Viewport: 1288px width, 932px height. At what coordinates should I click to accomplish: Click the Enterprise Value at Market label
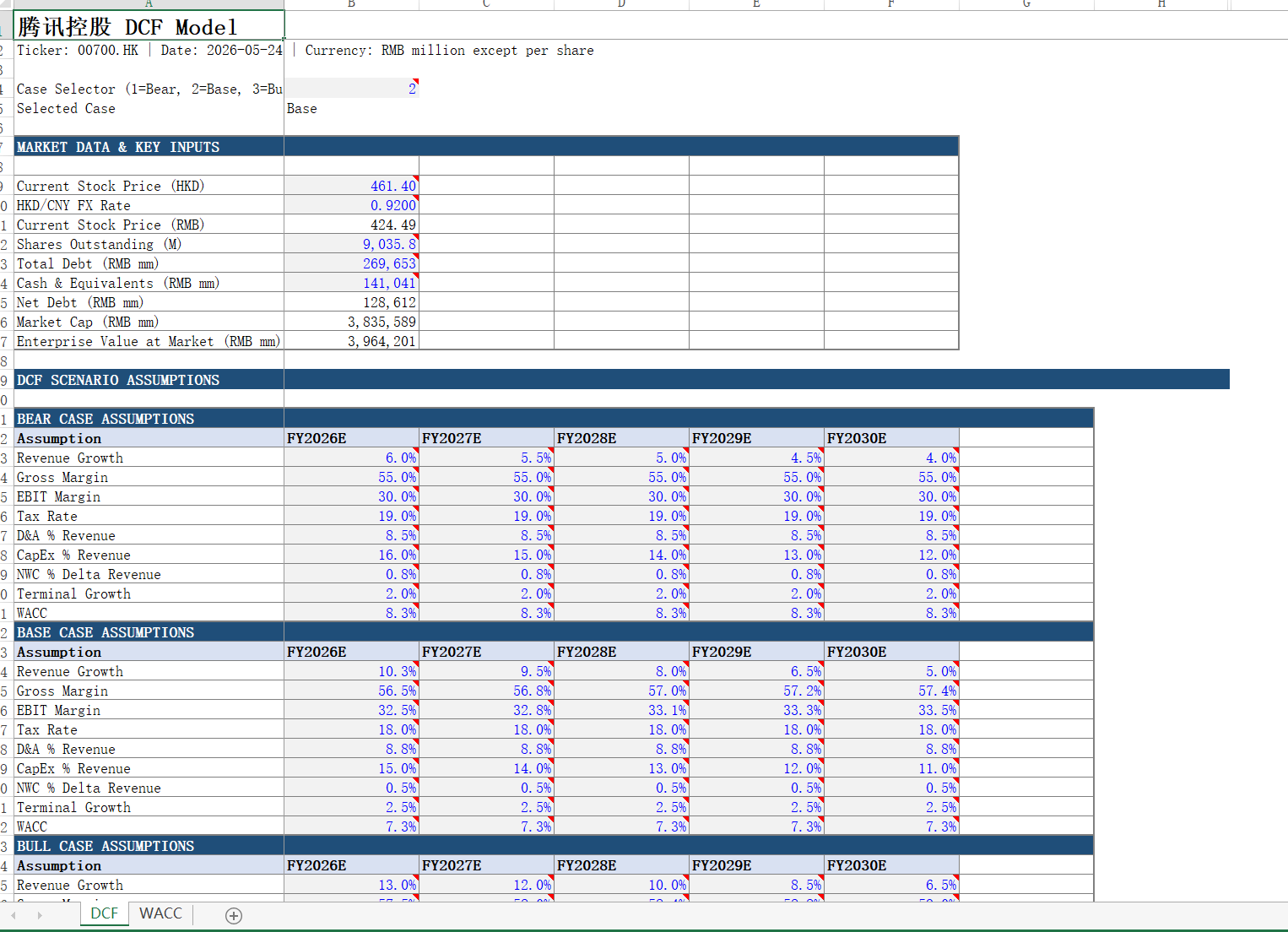(149, 341)
